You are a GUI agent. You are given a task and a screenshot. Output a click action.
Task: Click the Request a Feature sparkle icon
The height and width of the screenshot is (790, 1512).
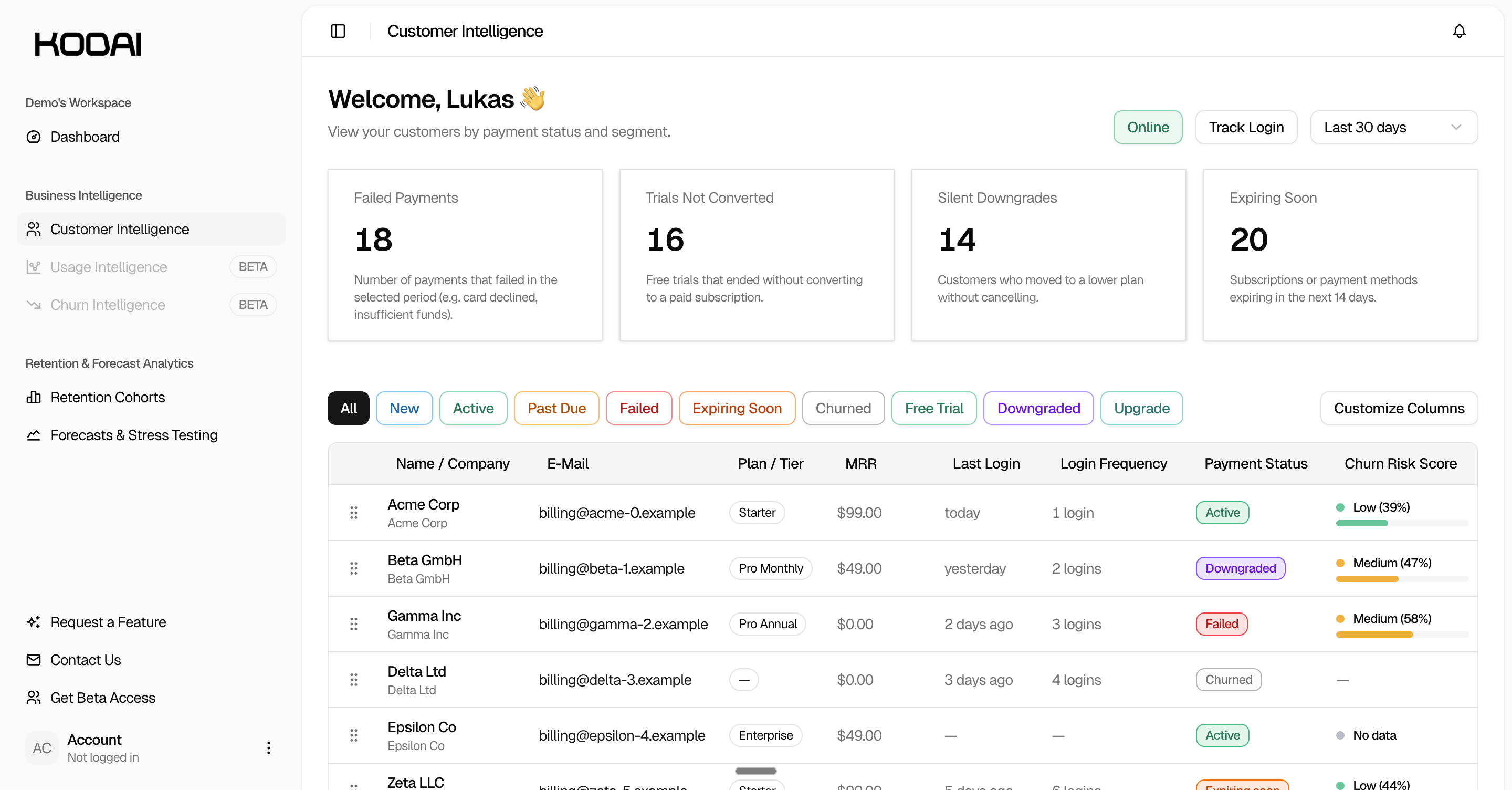(x=34, y=622)
